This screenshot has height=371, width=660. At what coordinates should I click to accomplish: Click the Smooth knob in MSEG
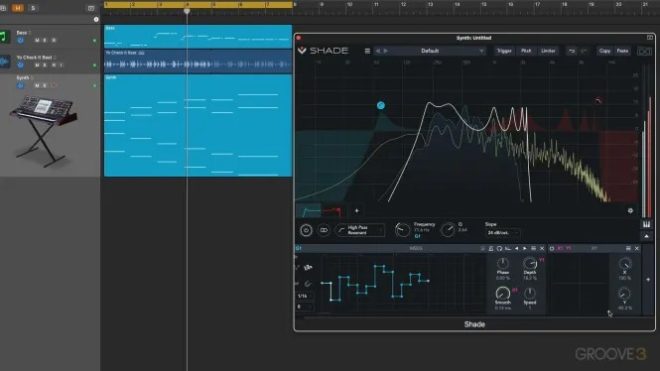pos(503,293)
